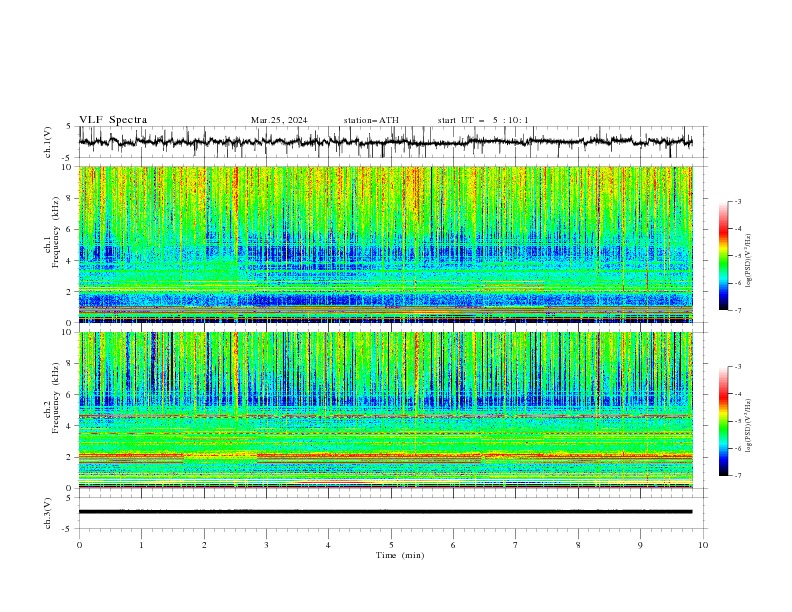The image size is (792, 612).
Task: Click the time axis tick label "2"
Action: coord(204,545)
